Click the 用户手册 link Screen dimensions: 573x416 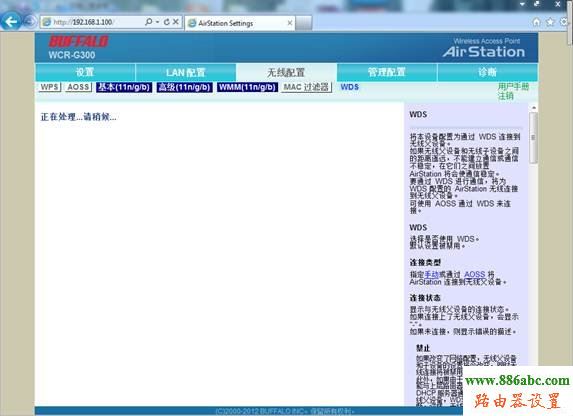513,86
